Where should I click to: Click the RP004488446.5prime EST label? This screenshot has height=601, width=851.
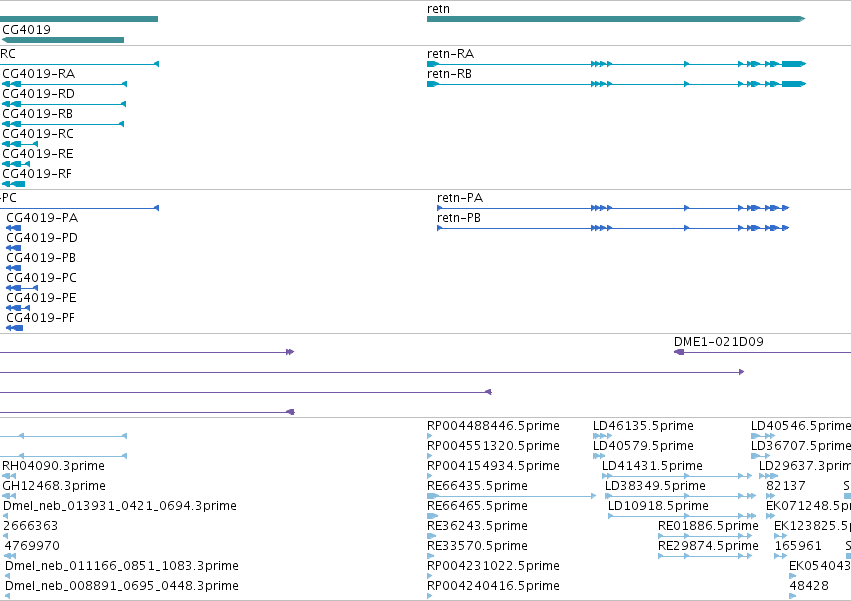coord(493,426)
